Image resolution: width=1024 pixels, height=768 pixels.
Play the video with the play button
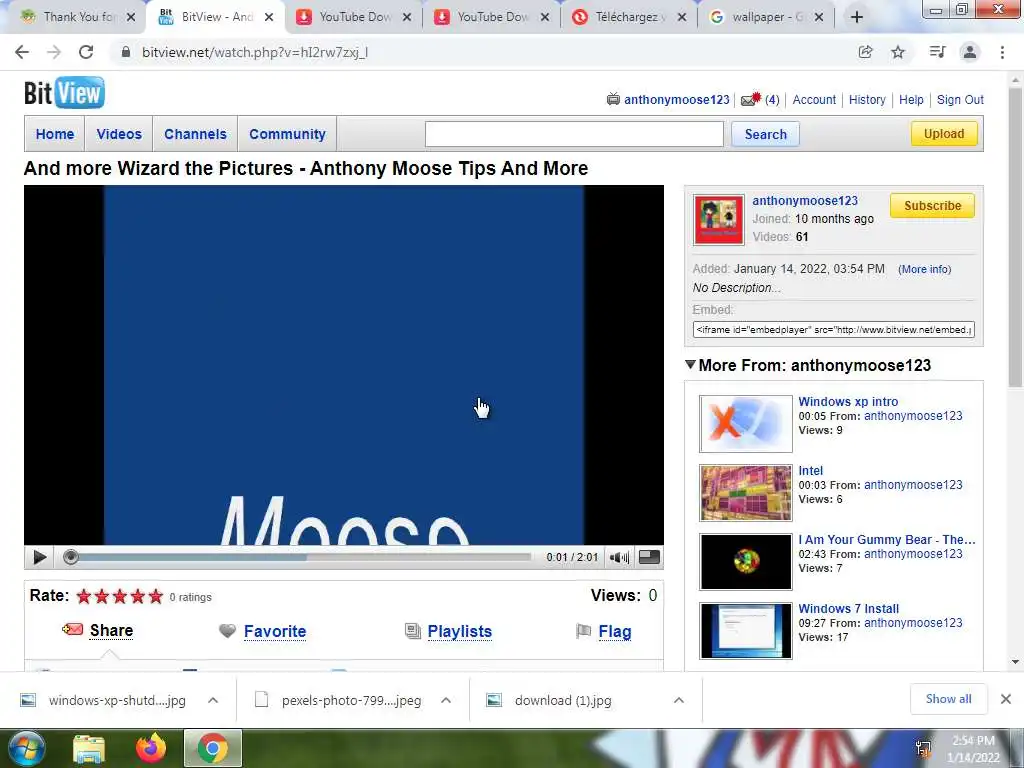39,557
